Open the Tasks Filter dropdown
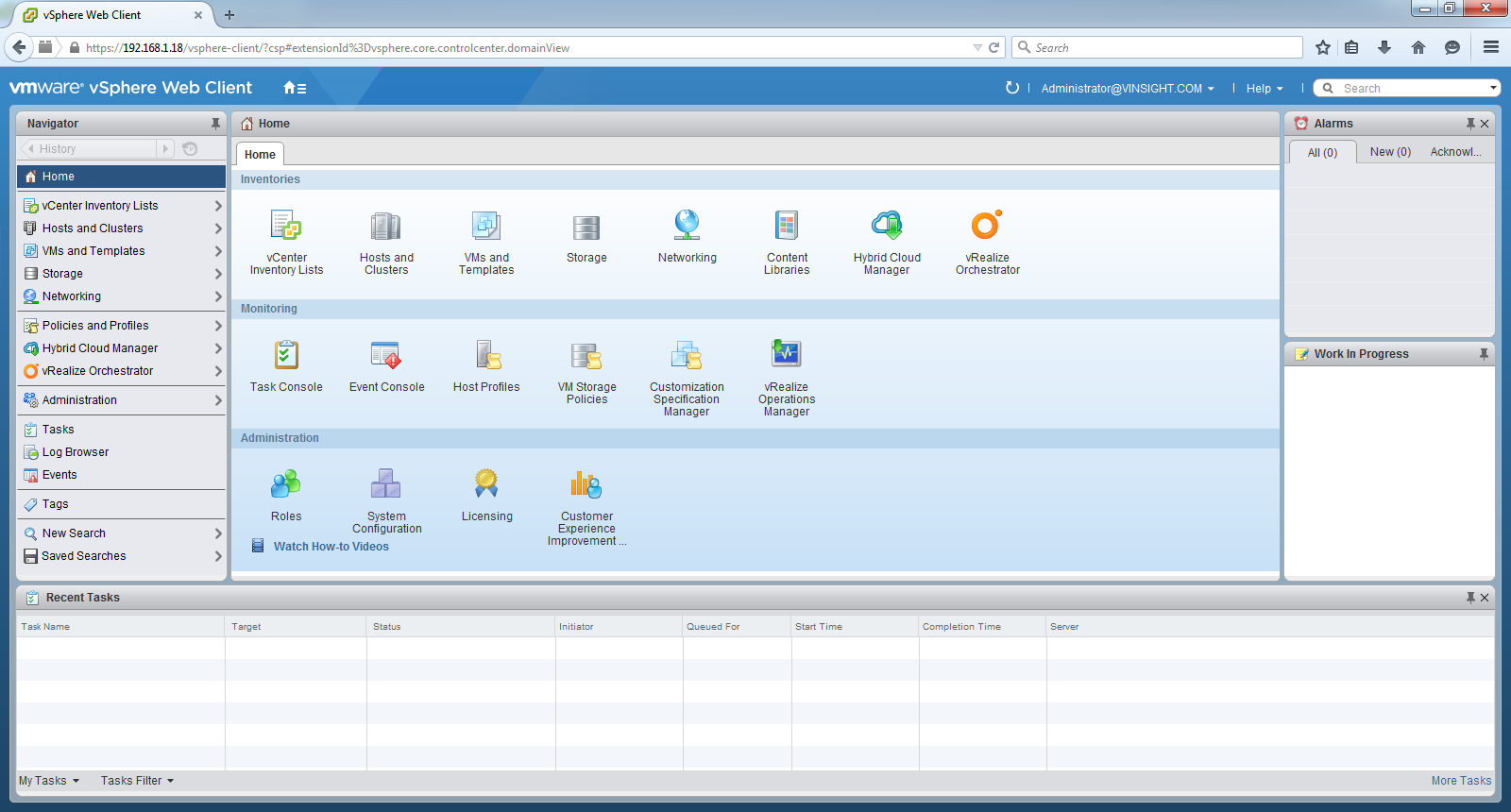Screen dimensions: 1511x812 pos(138,781)
